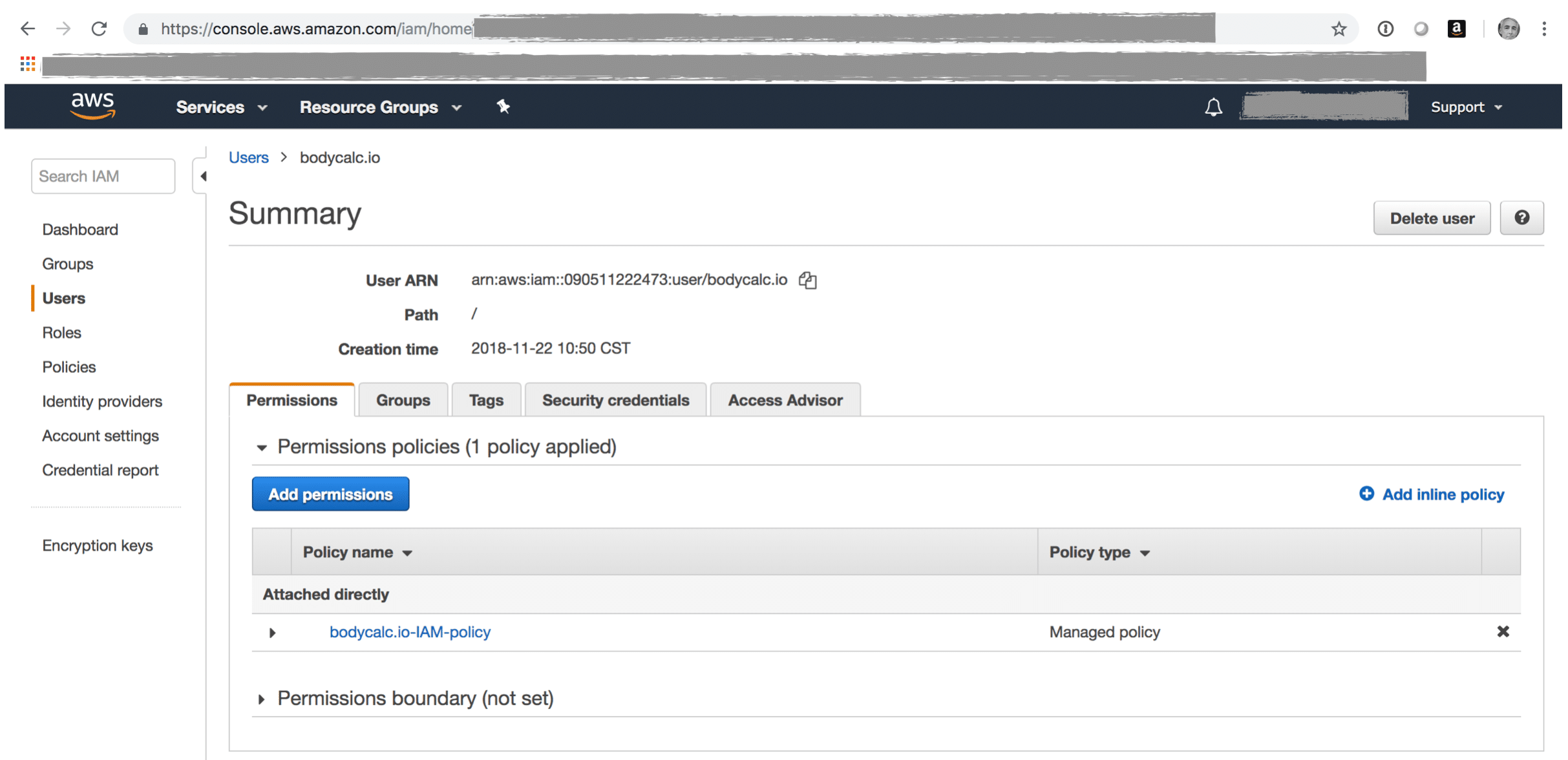Image resolution: width=1568 pixels, height=760 pixels.
Task: Click the browser forward arrow
Action: (63, 29)
